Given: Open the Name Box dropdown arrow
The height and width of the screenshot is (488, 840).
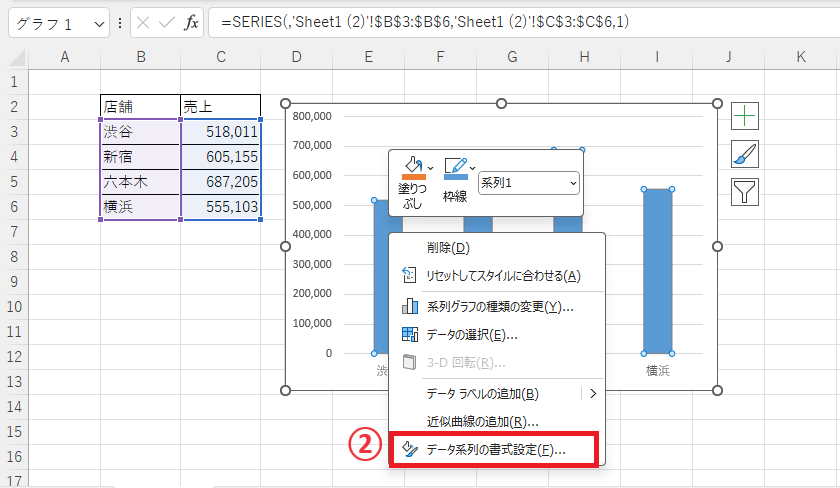Looking at the screenshot, I should click(x=99, y=24).
